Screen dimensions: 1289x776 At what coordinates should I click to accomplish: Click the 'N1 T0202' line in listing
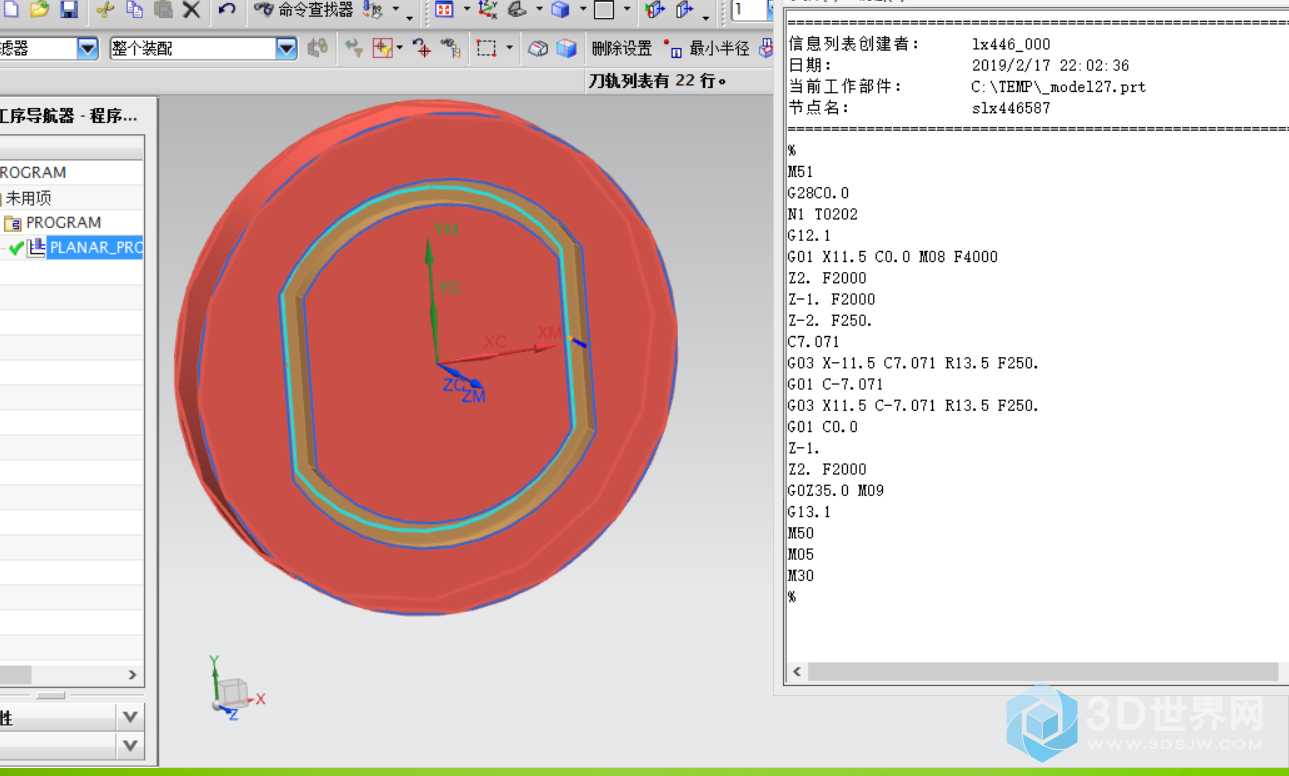[822, 214]
